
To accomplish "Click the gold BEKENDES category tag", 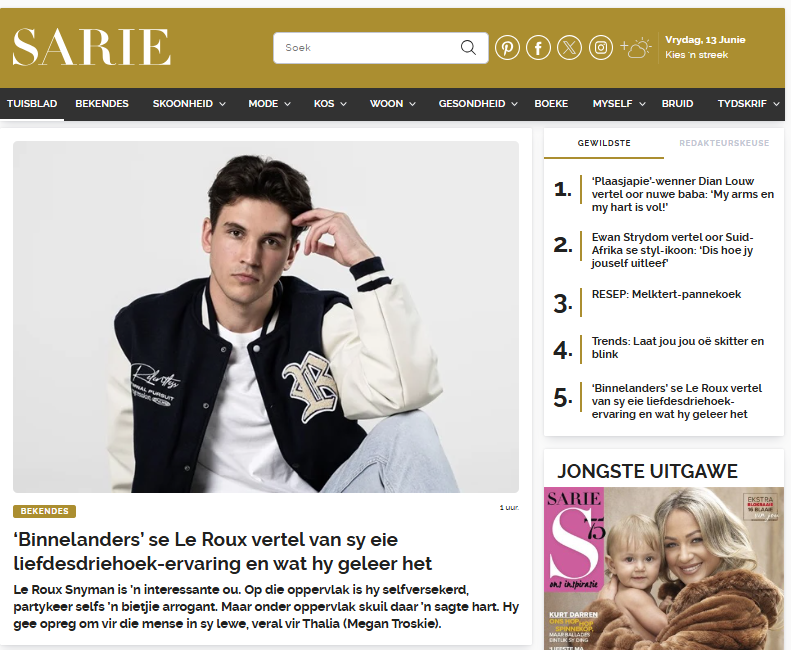I will coord(44,511).
